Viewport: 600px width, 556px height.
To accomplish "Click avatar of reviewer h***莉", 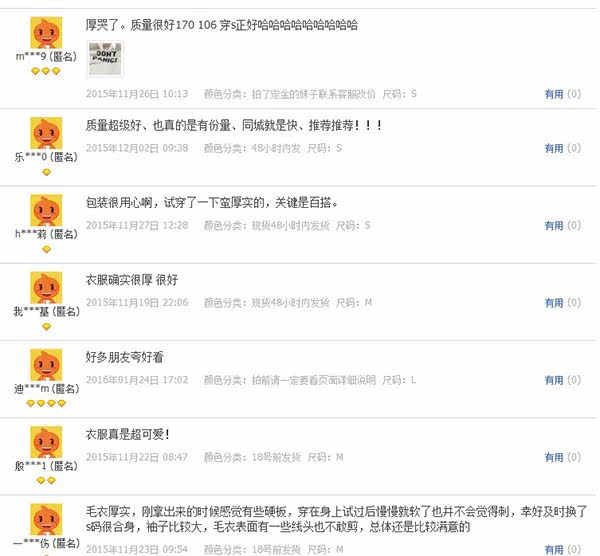I will tap(46, 210).
